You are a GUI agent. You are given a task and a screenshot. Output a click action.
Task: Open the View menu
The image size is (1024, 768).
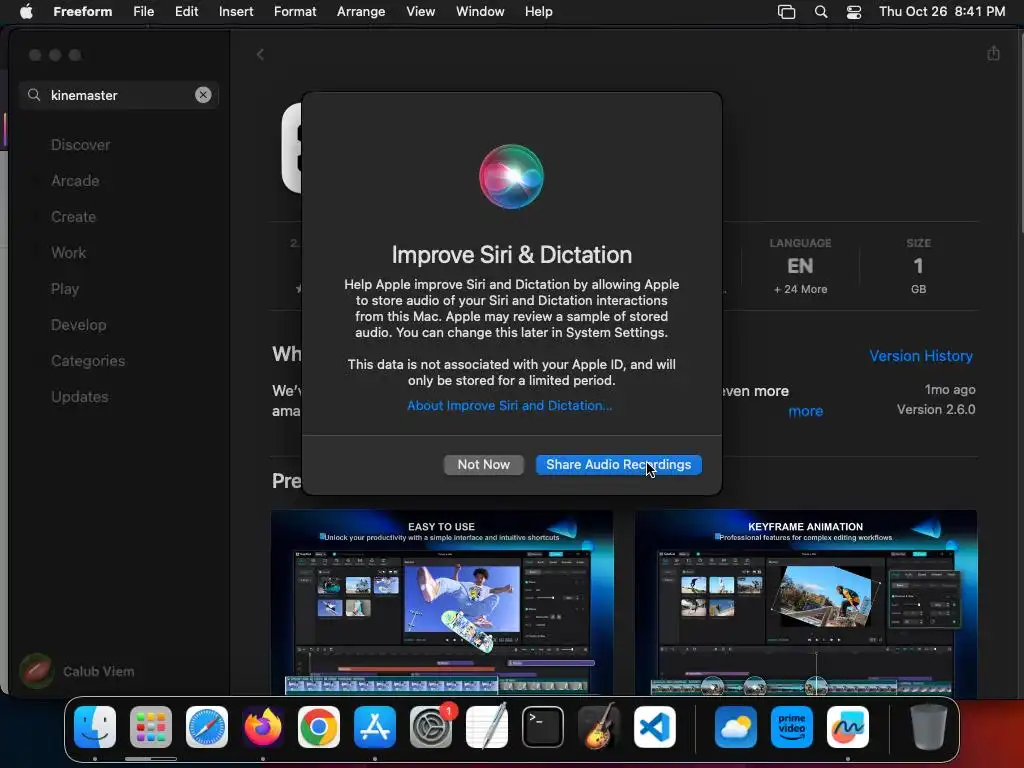[421, 12]
